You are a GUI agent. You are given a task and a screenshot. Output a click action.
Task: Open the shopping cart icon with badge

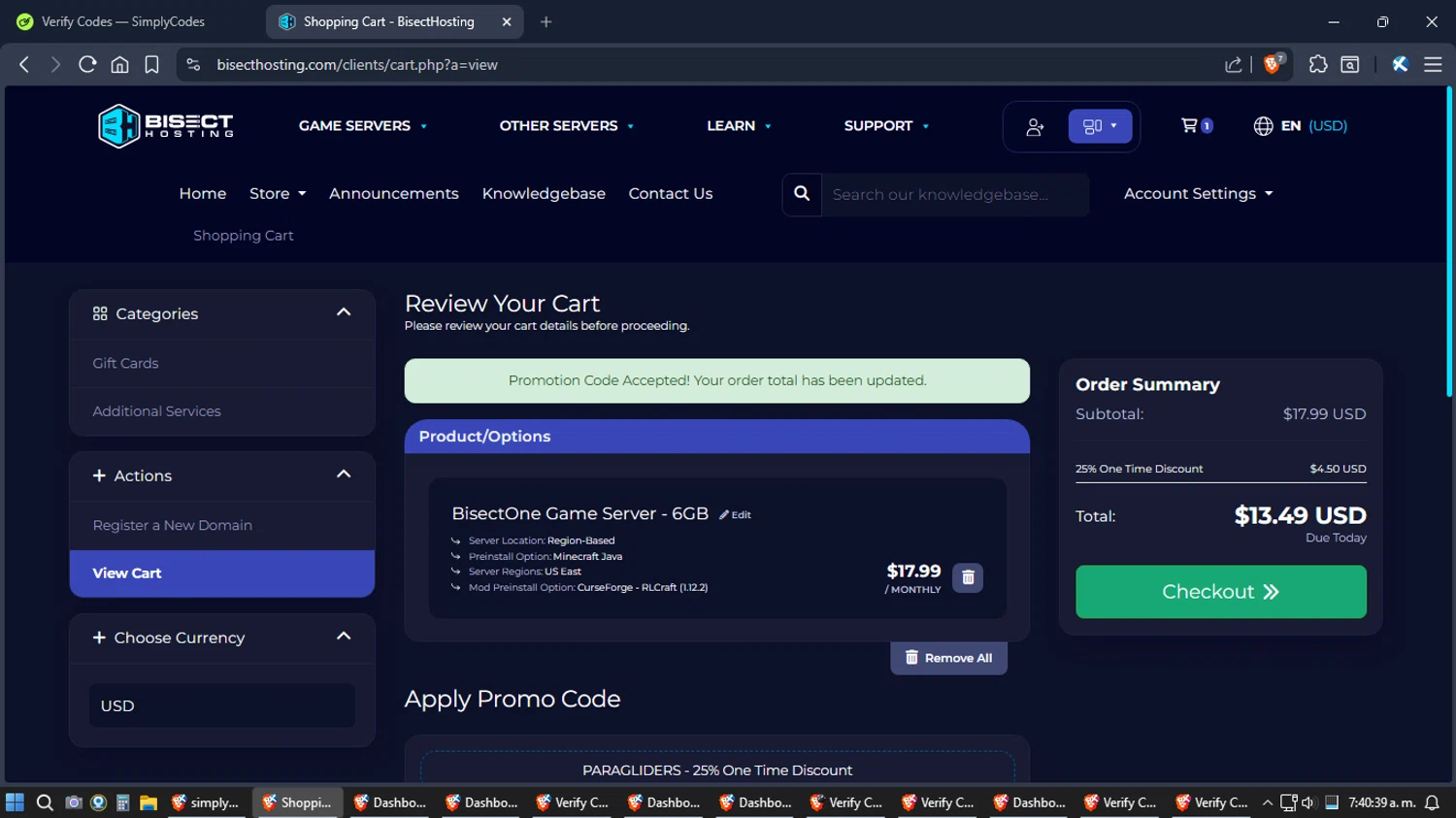(1197, 125)
